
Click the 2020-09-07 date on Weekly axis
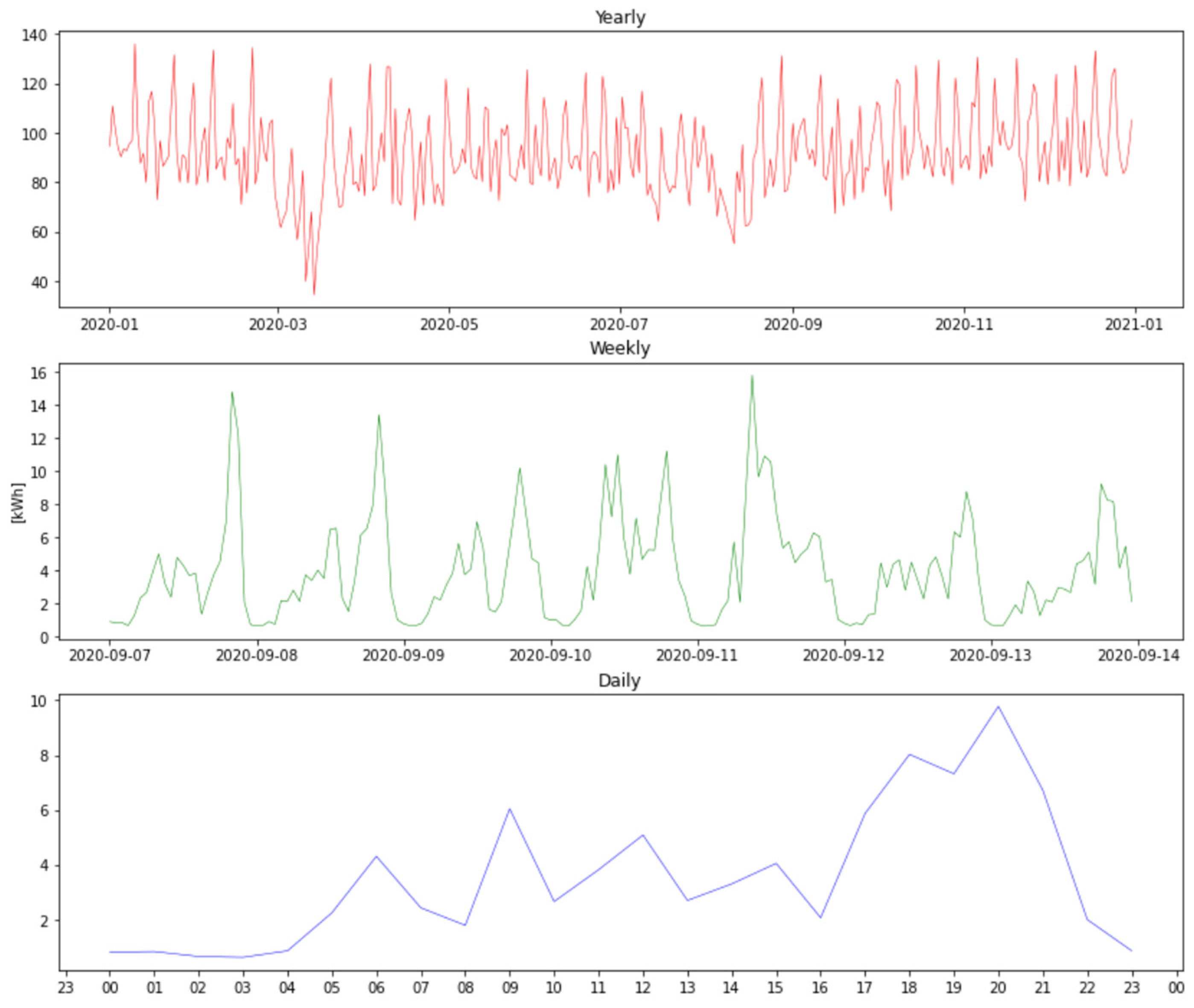(x=110, y=655)
